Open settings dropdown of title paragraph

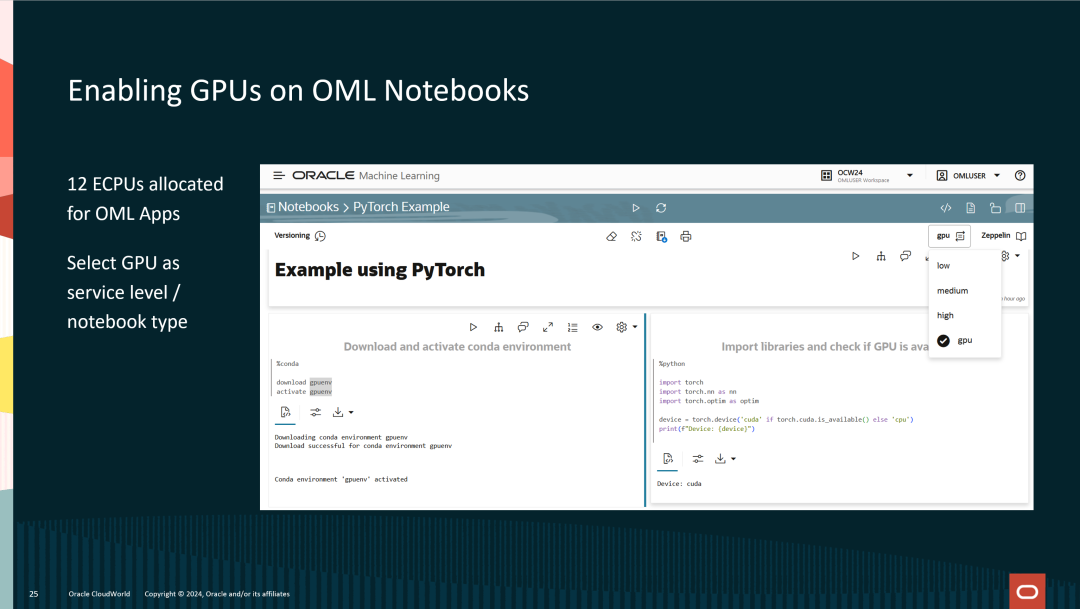tap(1010, 256)
